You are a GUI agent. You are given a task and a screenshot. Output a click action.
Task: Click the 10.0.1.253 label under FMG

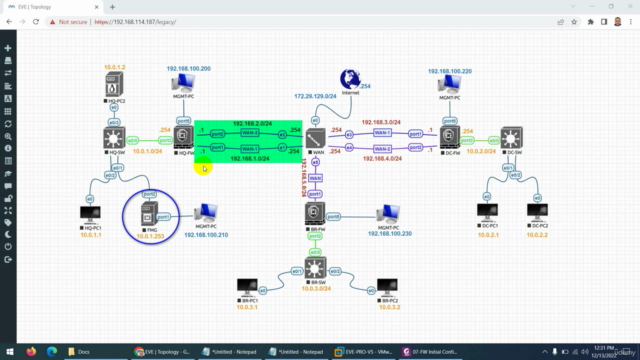pos(150,236)
